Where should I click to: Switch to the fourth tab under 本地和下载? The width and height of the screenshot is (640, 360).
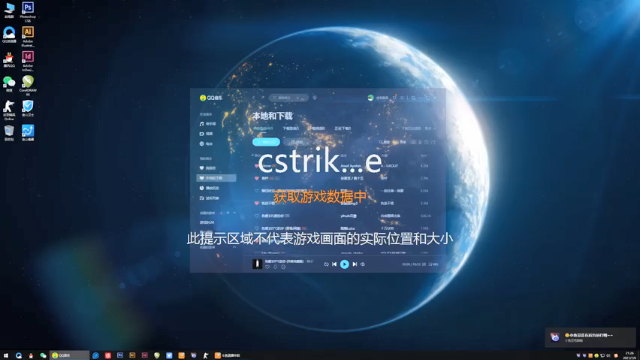343,129
